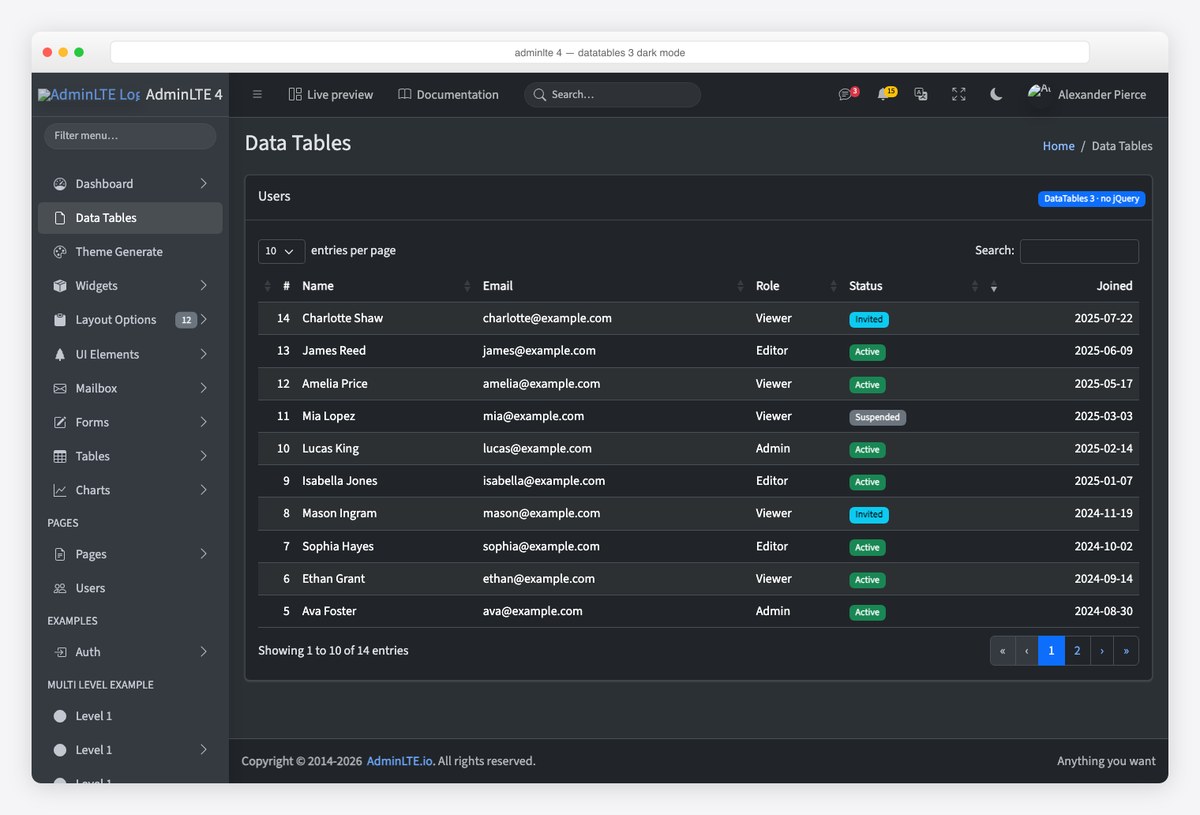Enter fullscreen using the expand icon

(x=959, y=94)
